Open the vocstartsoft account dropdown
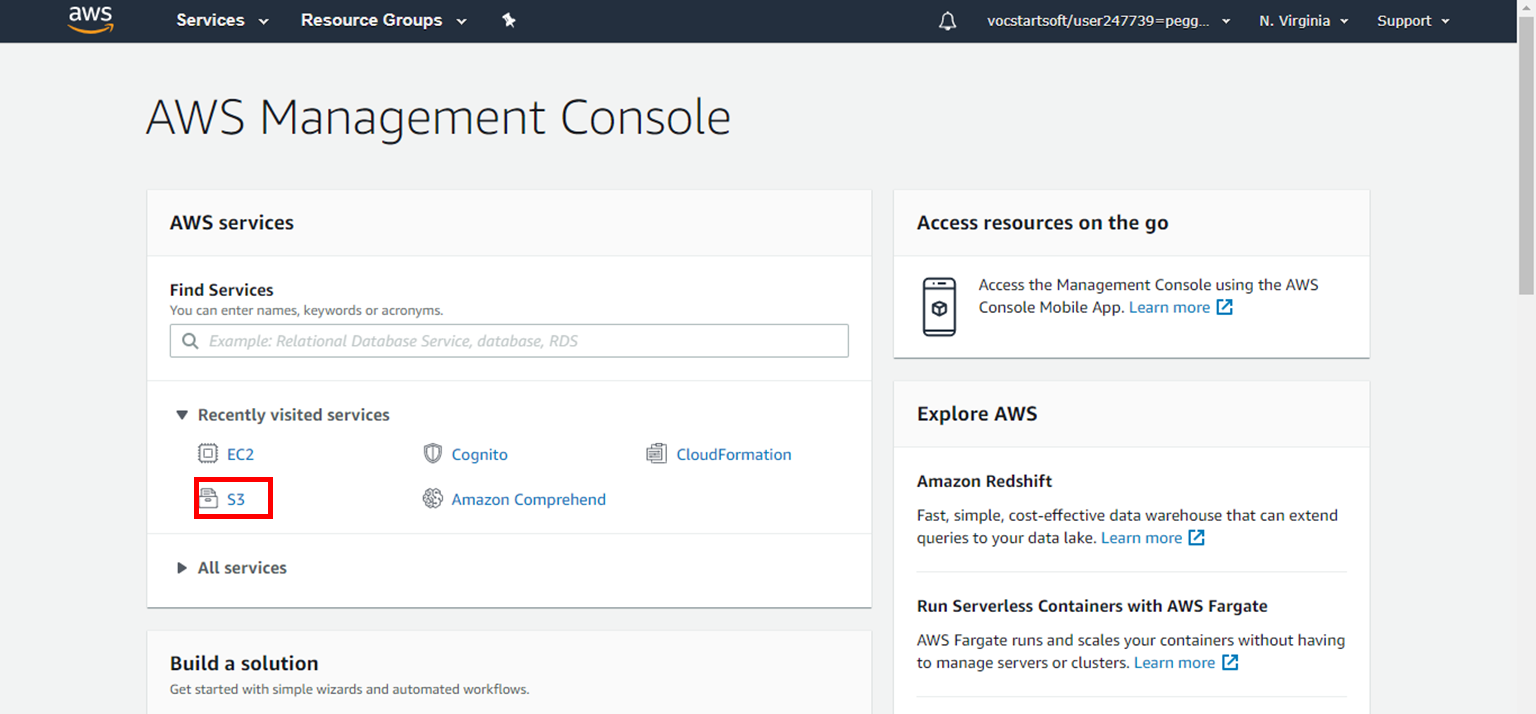 (1109, 21)
